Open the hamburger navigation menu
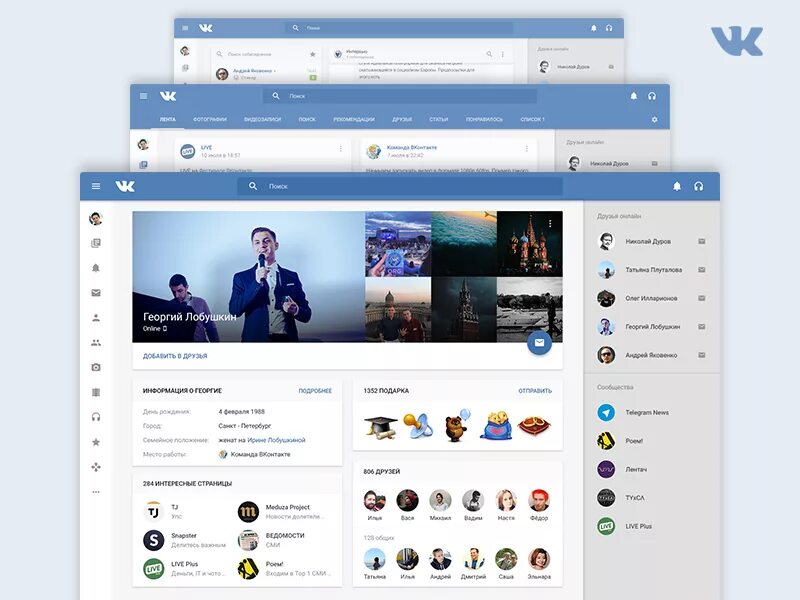Image resolution: width=800 pixels, height=600 pixels. (x=96, y=186)
